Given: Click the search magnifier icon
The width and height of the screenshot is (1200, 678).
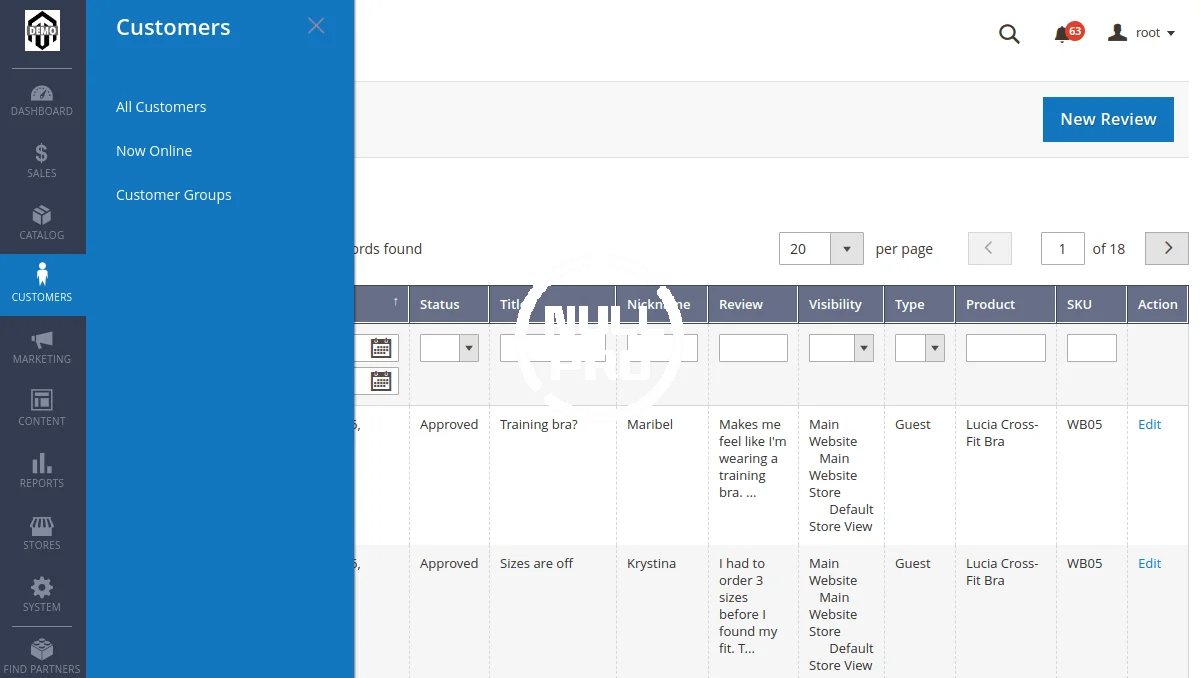Looking at the screenshot, I should point(1009,34).
